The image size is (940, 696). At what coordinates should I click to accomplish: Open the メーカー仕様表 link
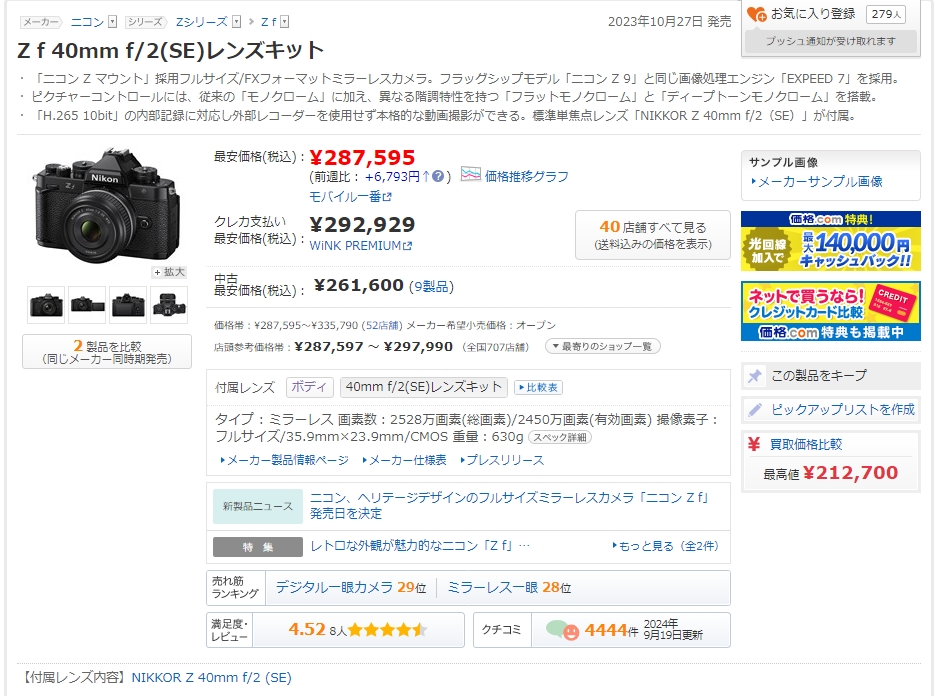click(407, 460)
